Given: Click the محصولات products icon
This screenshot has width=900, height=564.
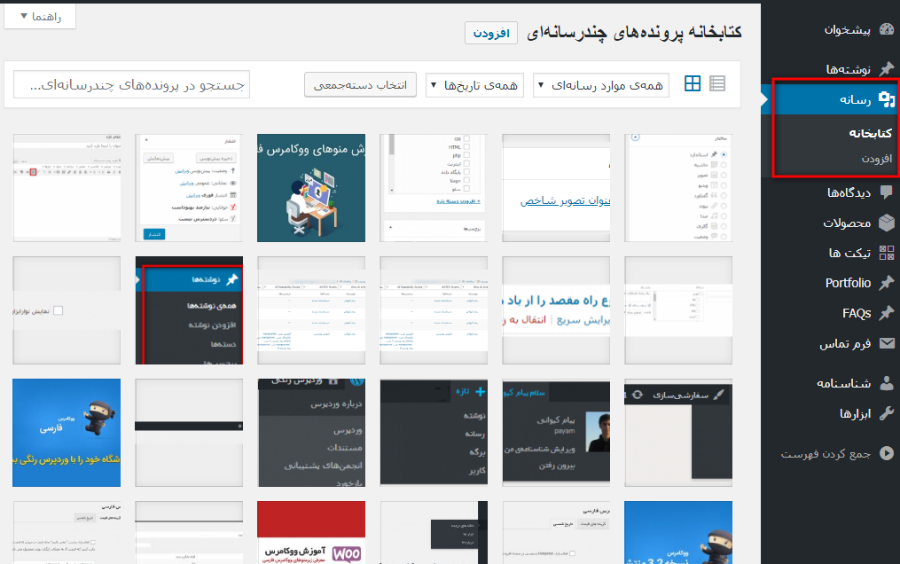Looking at the screenshot, I should [x=886, y=223].
